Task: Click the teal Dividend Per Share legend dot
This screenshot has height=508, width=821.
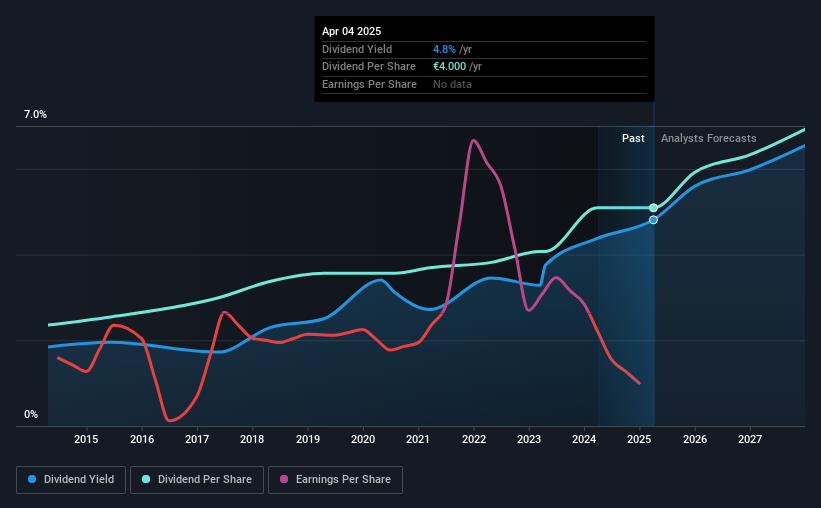Action: point(146,479)
